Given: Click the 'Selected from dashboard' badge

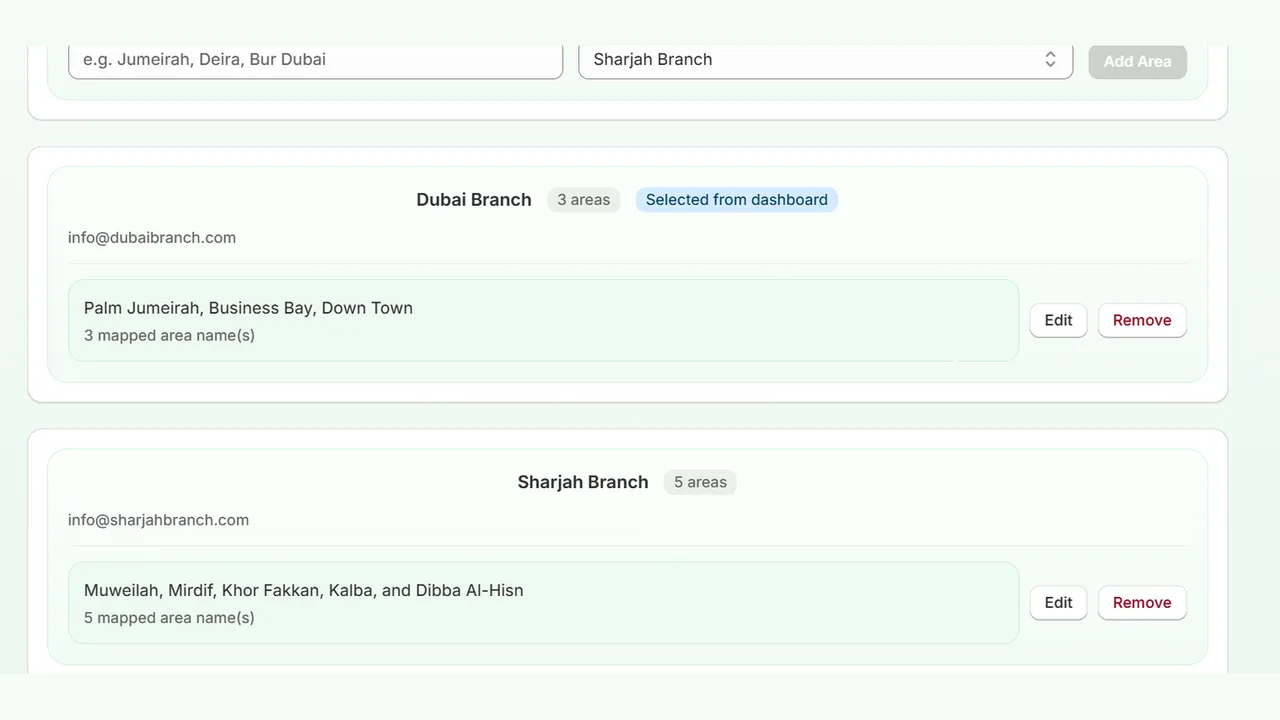Looking at the screenshot, I should [x=737, y=200].
